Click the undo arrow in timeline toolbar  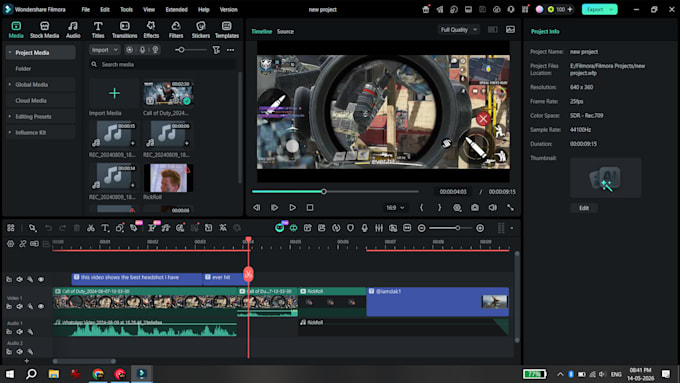tap(48, 228)
